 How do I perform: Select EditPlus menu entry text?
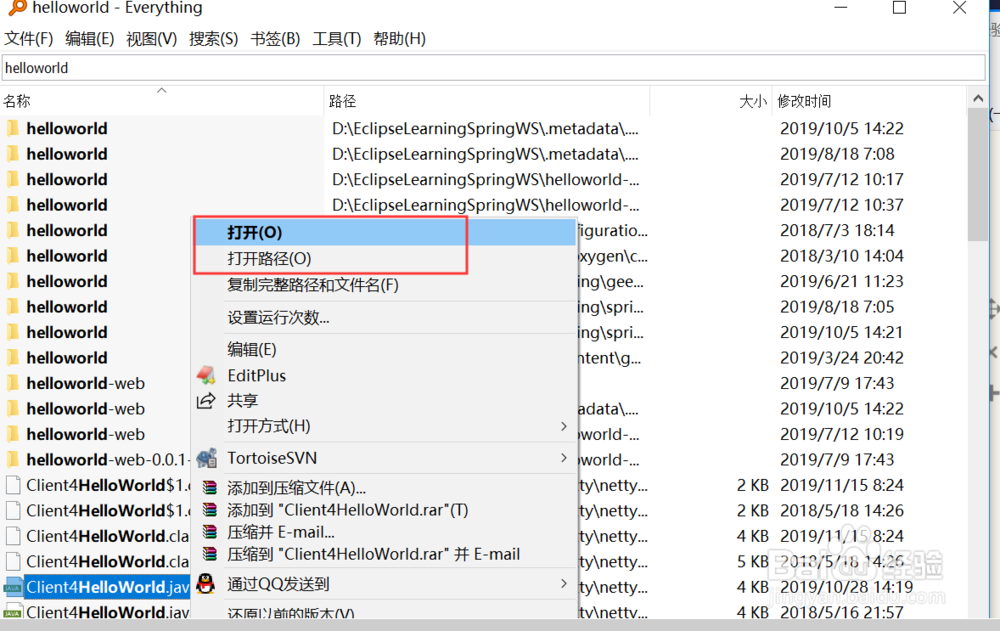pyautogui.click(x=256, y=375)
